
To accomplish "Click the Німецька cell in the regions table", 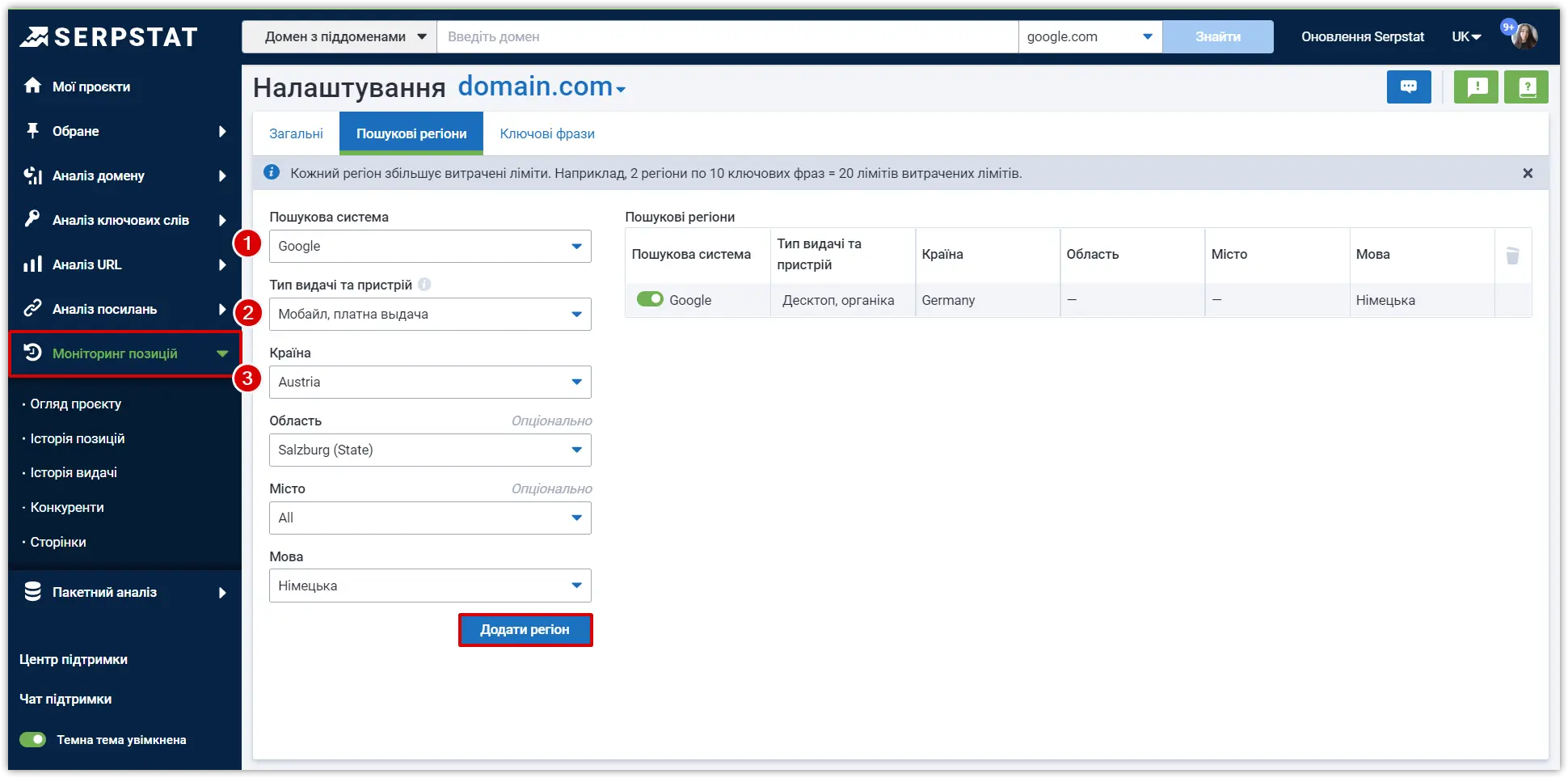I will click(x=1422, y=300).
